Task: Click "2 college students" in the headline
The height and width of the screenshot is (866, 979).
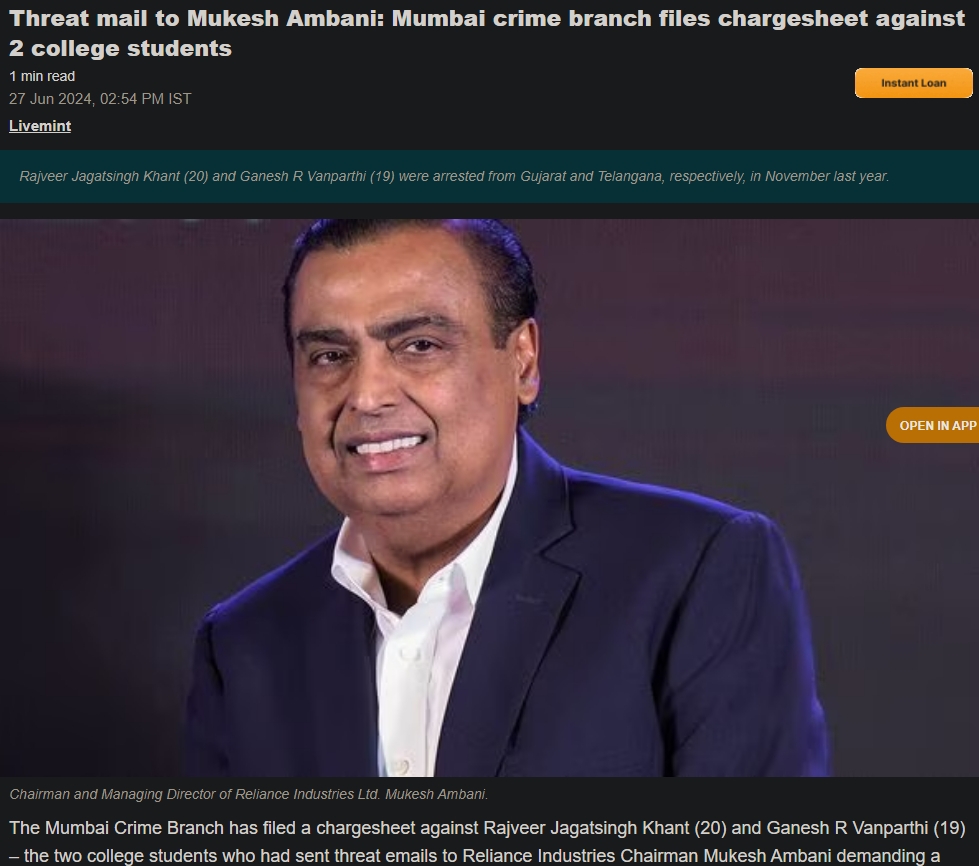Action: click(x=120, y=48)
